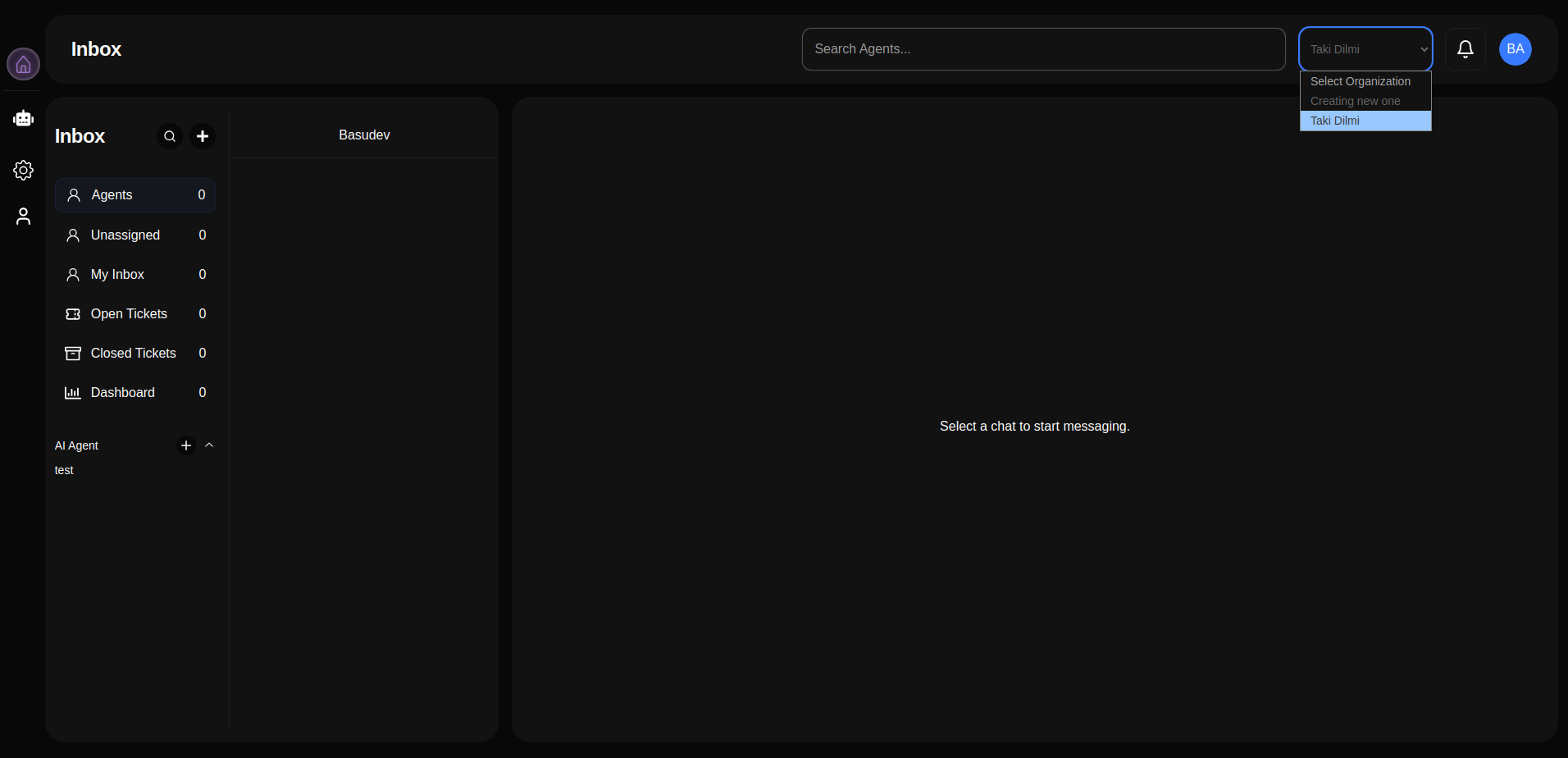Click the plus icon beside AI Agent
The width and height of the screenshot is (1568, 758).
185,445
